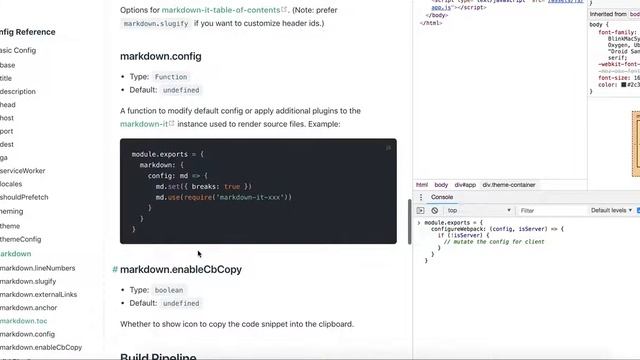Select the </html> line in Elements panel

point(431,23)
